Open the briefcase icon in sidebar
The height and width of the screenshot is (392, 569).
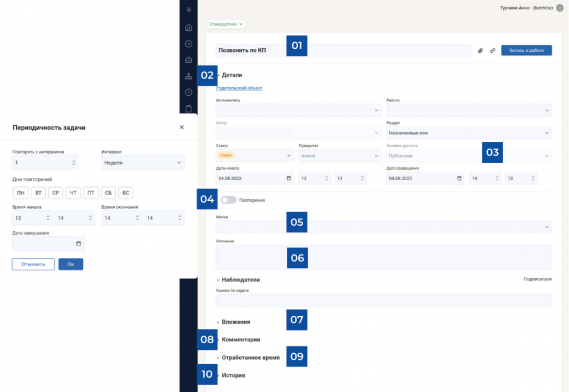(188, 60)
